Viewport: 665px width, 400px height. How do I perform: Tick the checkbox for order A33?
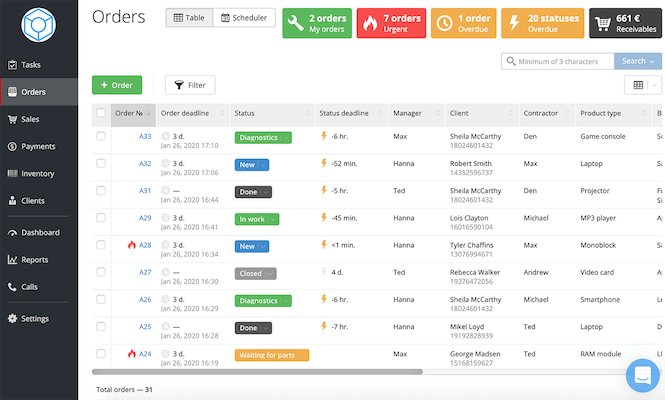pos(101,136)
